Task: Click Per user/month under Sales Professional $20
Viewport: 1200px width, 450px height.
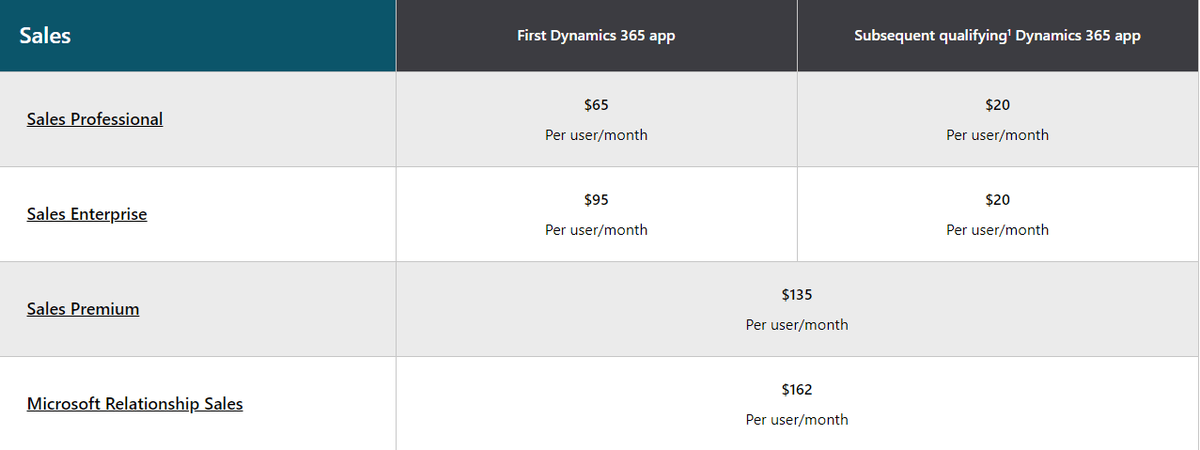Action: click(x=997, y=135)
